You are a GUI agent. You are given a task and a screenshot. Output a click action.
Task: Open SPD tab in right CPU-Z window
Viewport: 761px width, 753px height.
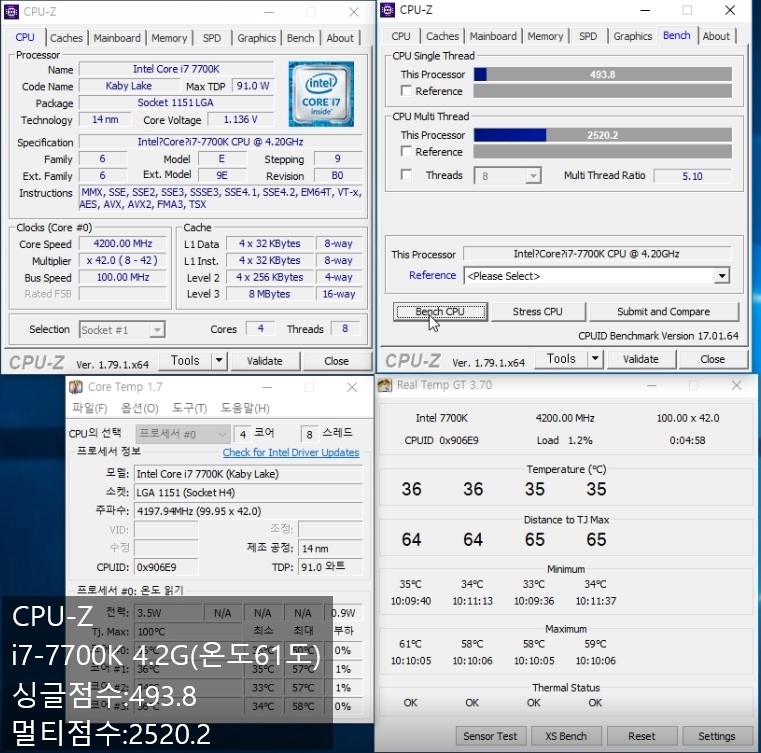(x=588, y=36)
